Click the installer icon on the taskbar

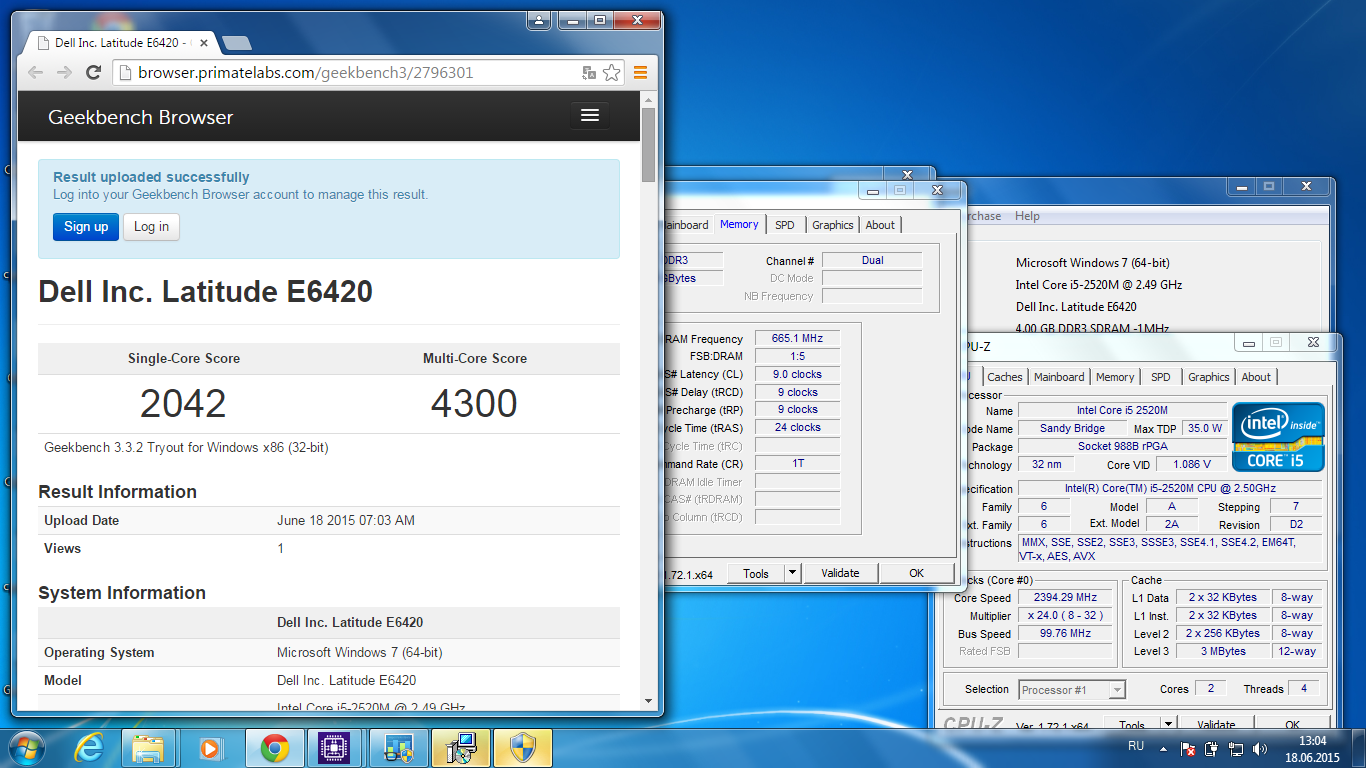460,747
